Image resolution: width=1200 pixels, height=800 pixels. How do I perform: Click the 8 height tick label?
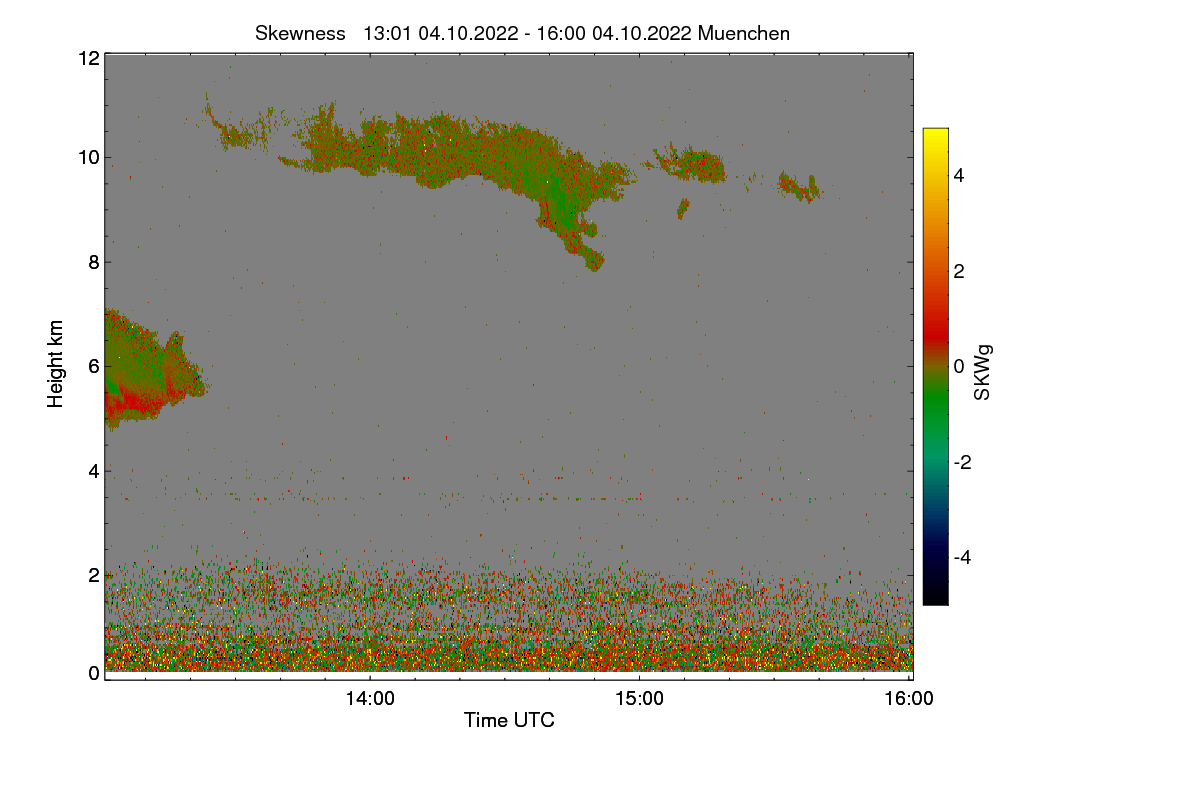pos(94,262)
